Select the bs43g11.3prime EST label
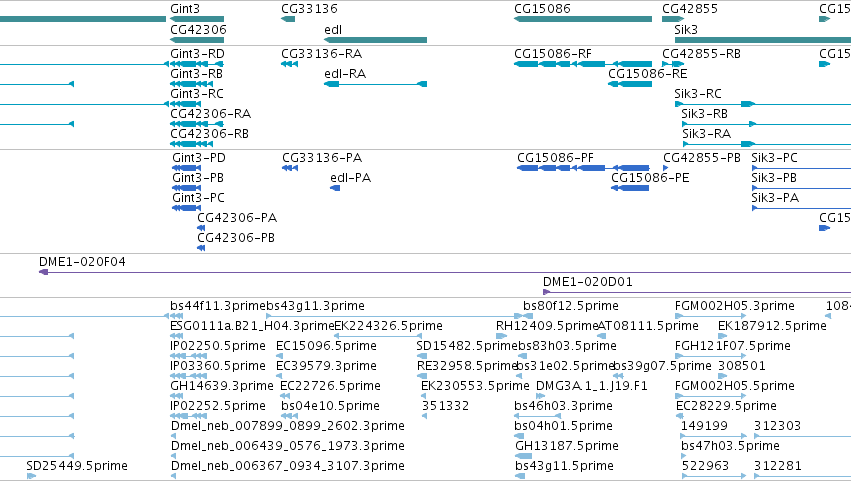The image size is (851, 481). 315,306
